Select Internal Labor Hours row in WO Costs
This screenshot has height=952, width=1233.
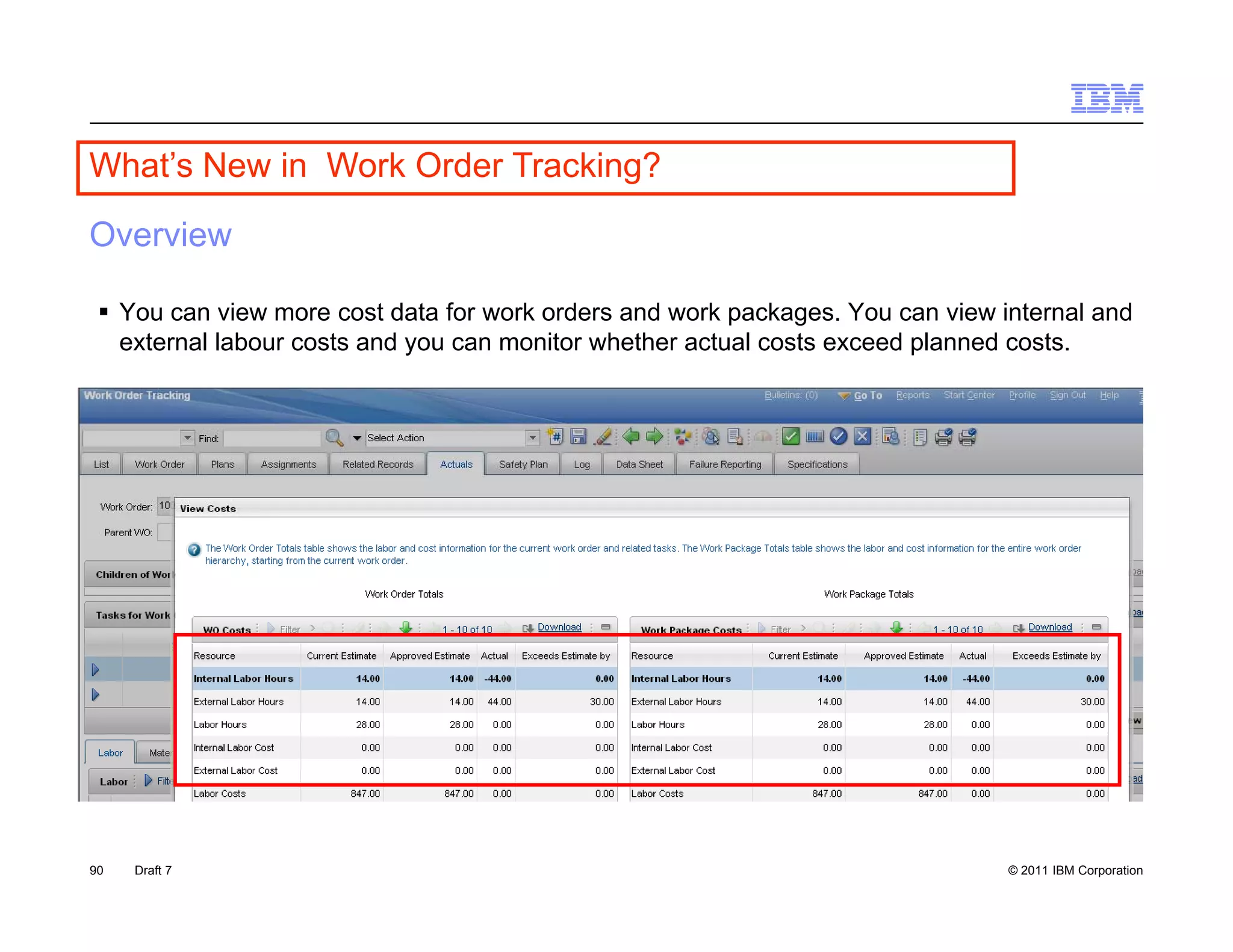coord(405,679)
